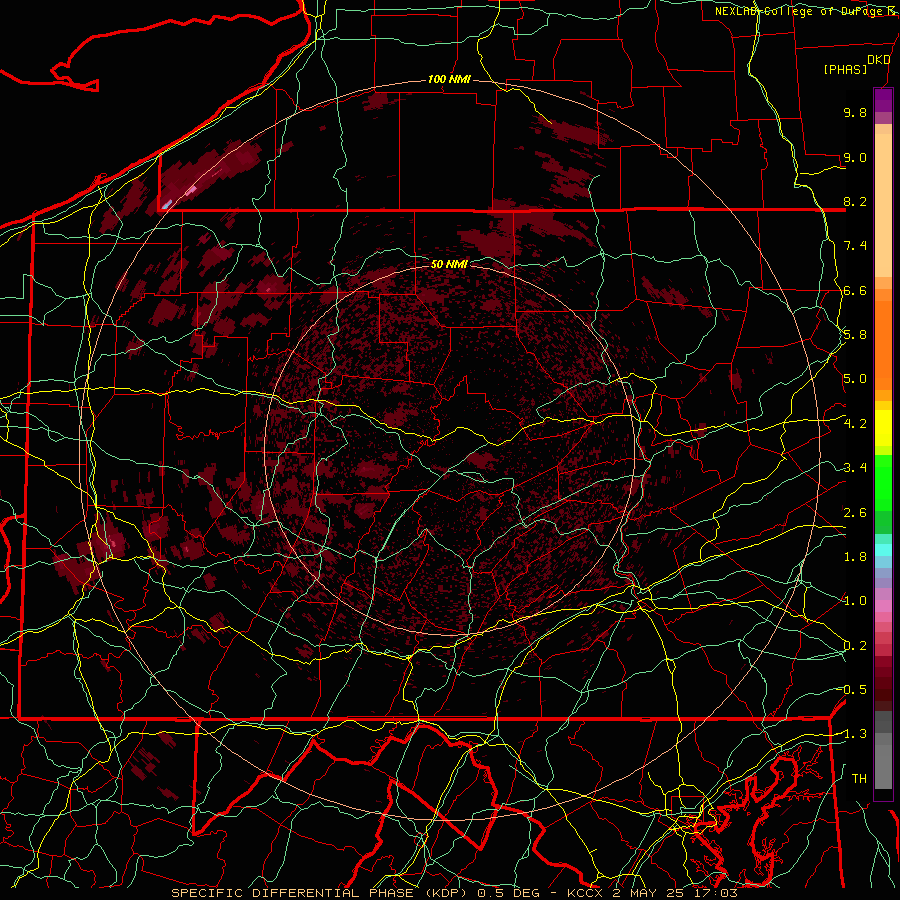Viewport: 900px width, 900px height.
Task: Click the TH threshold label
Action: point(859,779)
